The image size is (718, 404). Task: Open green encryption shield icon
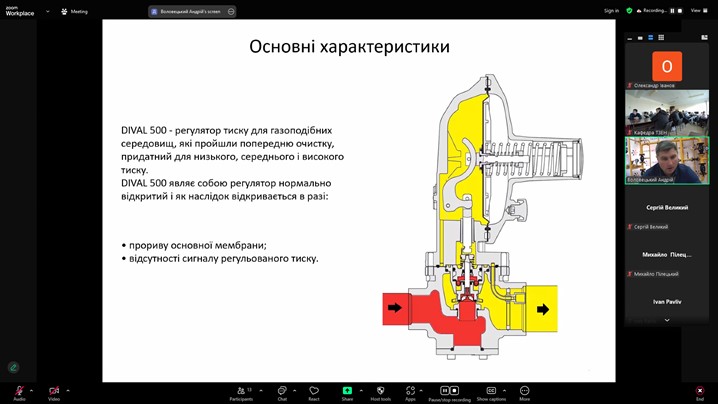[629, 11]
